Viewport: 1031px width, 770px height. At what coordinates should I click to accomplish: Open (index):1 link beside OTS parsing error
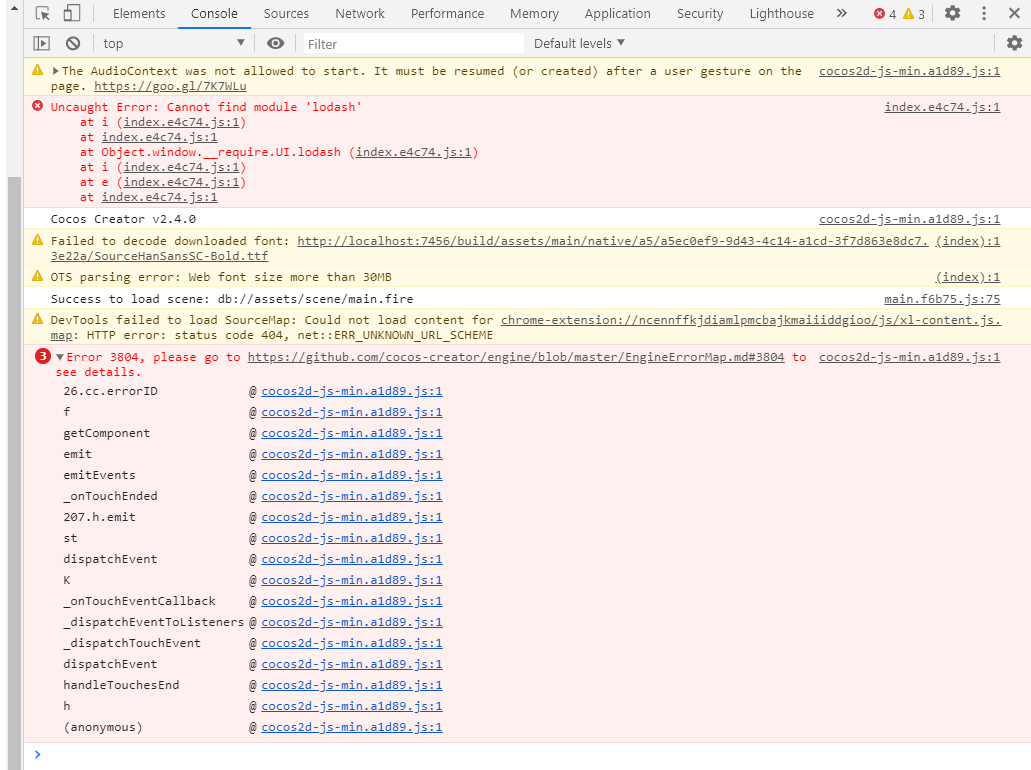click(x=967, y=277)
